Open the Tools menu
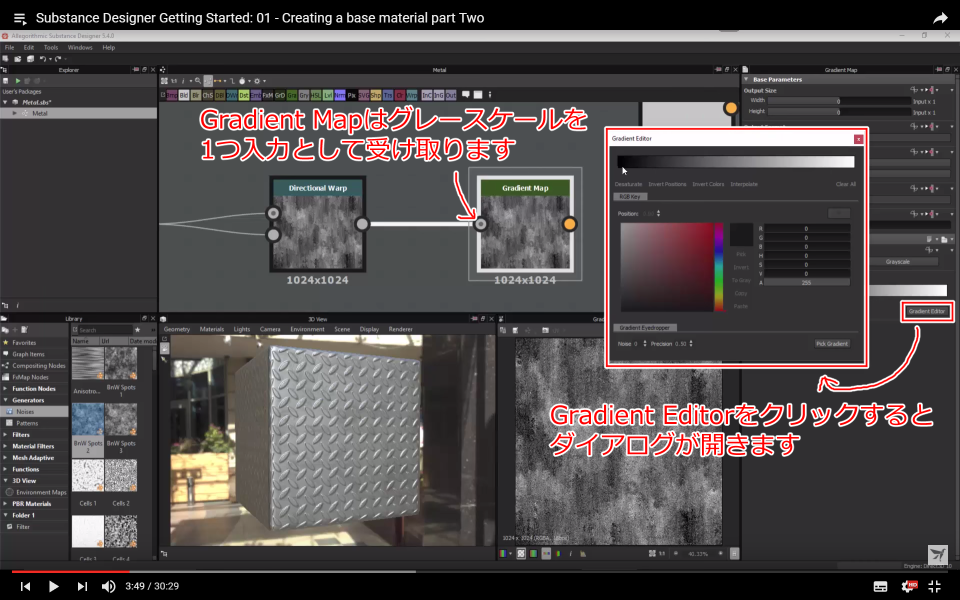This screenshot has height=600, width=960. point(51,47)
